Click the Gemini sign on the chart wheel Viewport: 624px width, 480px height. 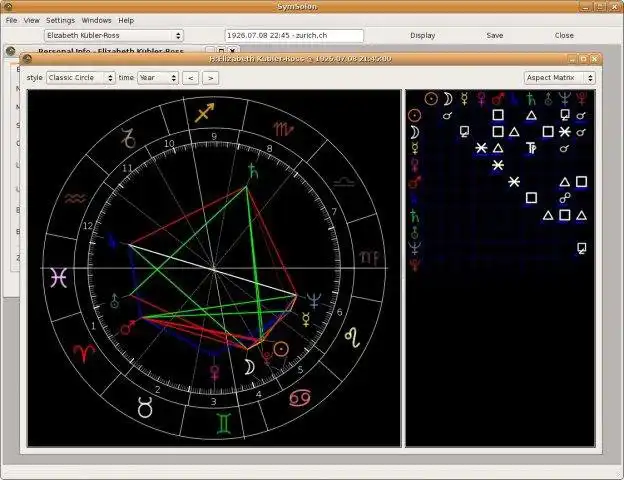224,423
